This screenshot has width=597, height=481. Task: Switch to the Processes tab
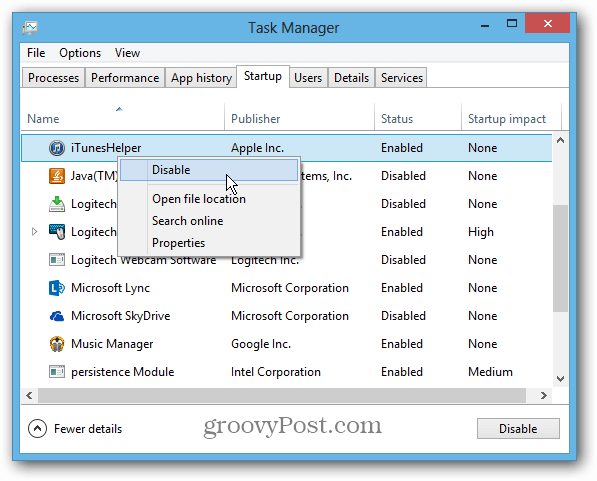53,78
